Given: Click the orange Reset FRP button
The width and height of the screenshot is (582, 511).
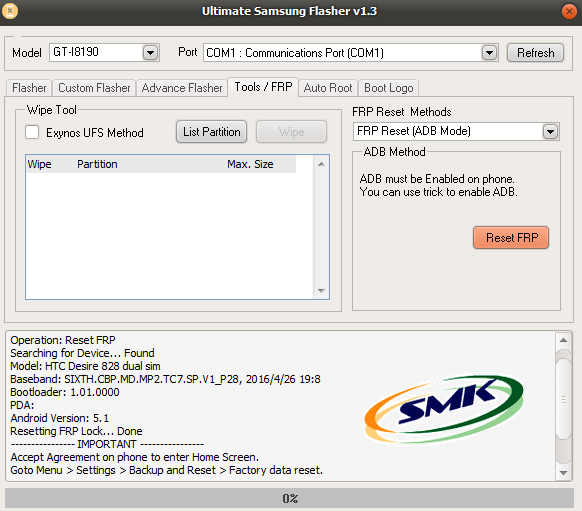Looking at the screenshot, I should 511,238.
